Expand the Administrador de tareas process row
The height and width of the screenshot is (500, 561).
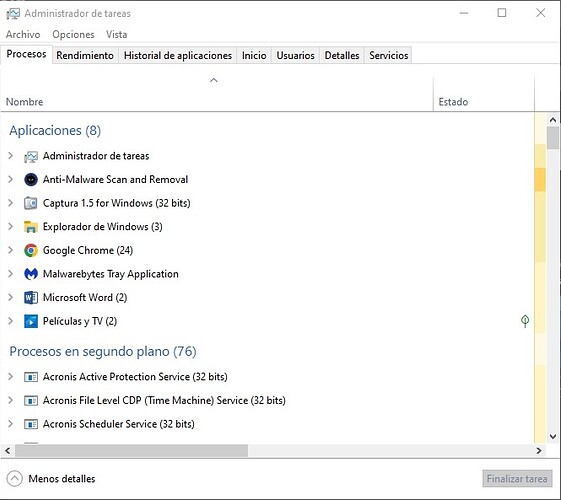point(11,156)
